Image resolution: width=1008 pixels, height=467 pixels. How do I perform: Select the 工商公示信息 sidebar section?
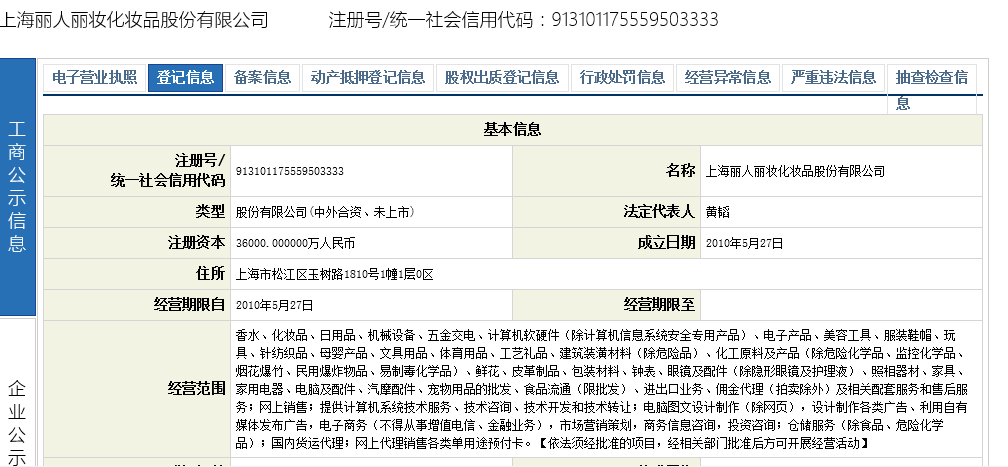[x=18, y=187]
